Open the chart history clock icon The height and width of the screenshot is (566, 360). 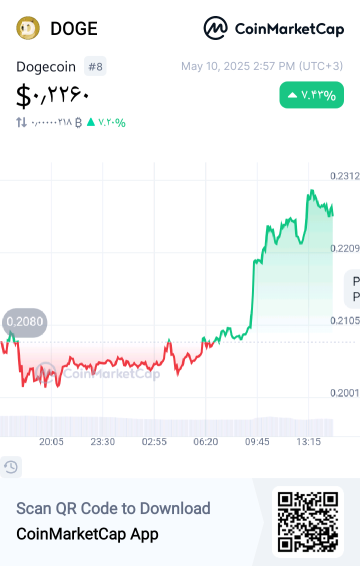(x=11, y=467)
